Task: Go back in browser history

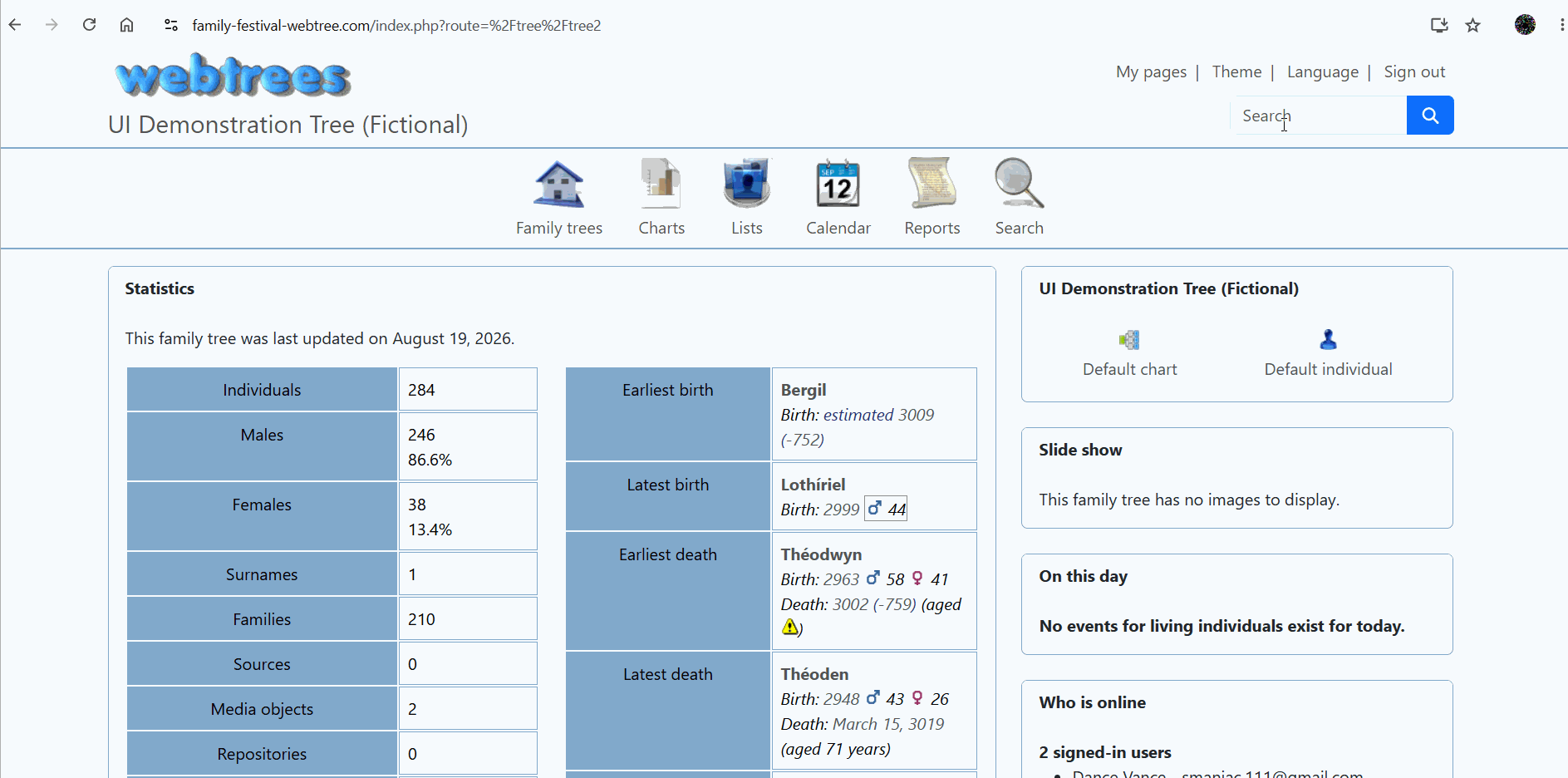Action: tap(15, 25)
